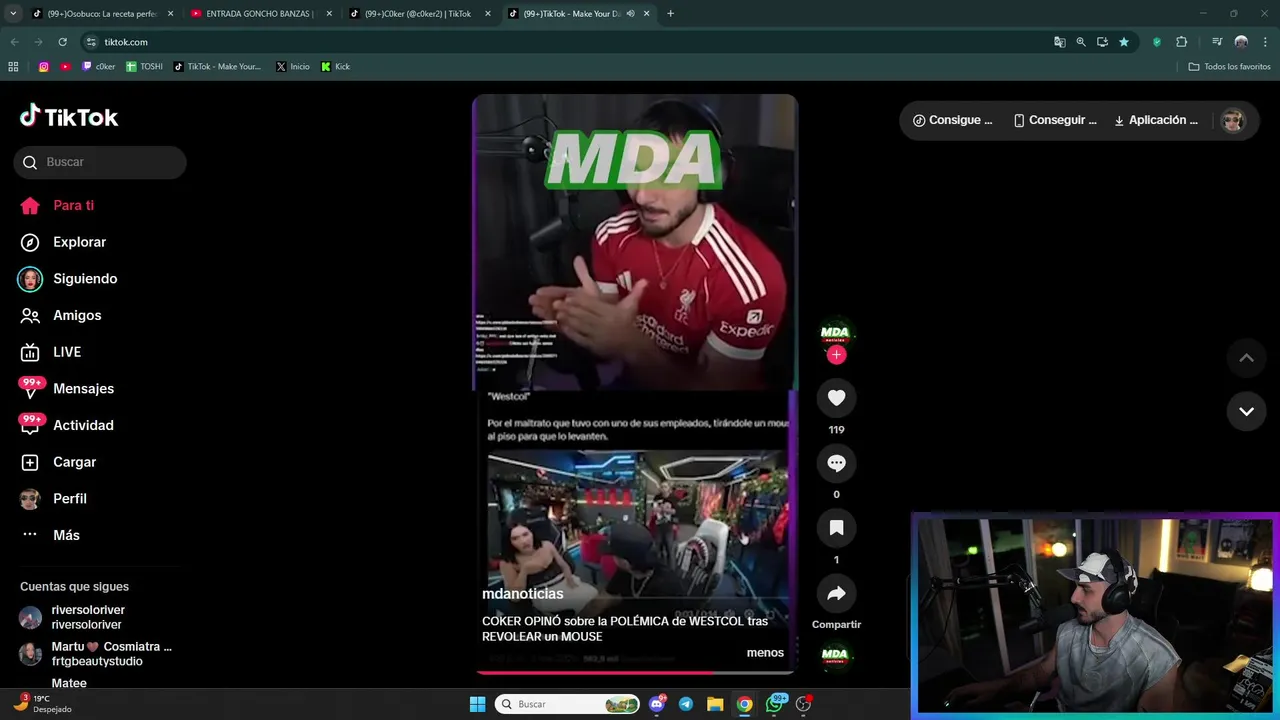Screen dimensions: 1280x720
Task: Open the weather widget Despejado
Action: tap(43, 703)
